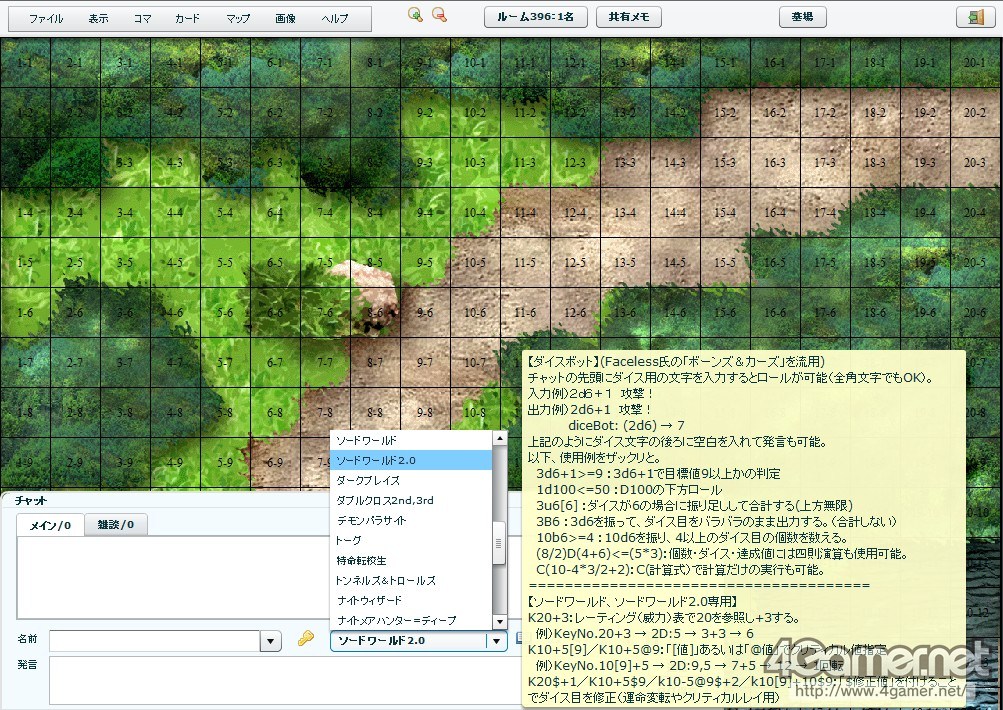Click the ルーム396:1名 button
This screenshot has width=1003, height=710.
coord(536,17)
